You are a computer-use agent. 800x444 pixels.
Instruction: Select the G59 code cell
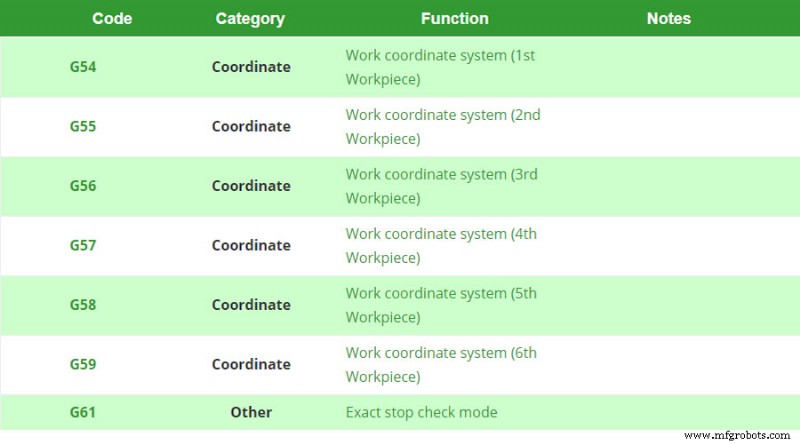click(x=83, y=364)
